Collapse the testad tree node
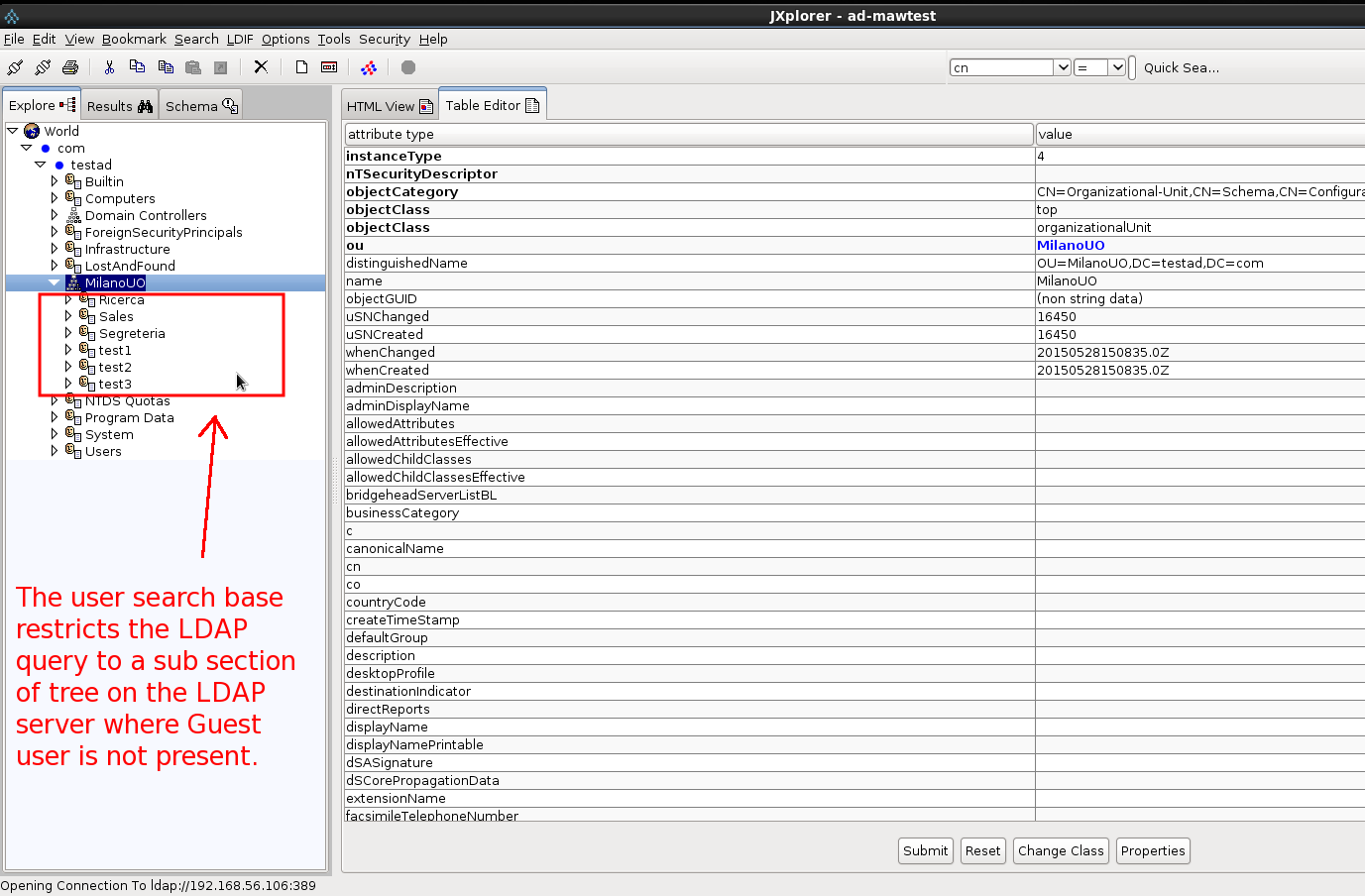Image resolution: width=1365 pixels, height=896 pixels. pyautogui.click(x=41, y=165)
